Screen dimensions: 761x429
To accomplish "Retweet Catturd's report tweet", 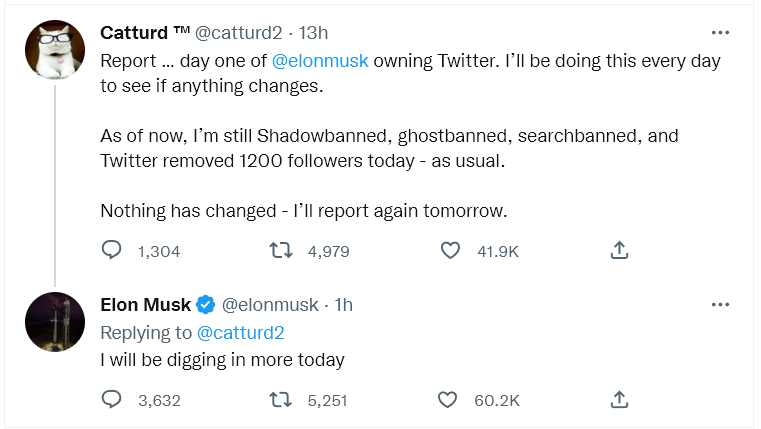I will pos(282,251).
